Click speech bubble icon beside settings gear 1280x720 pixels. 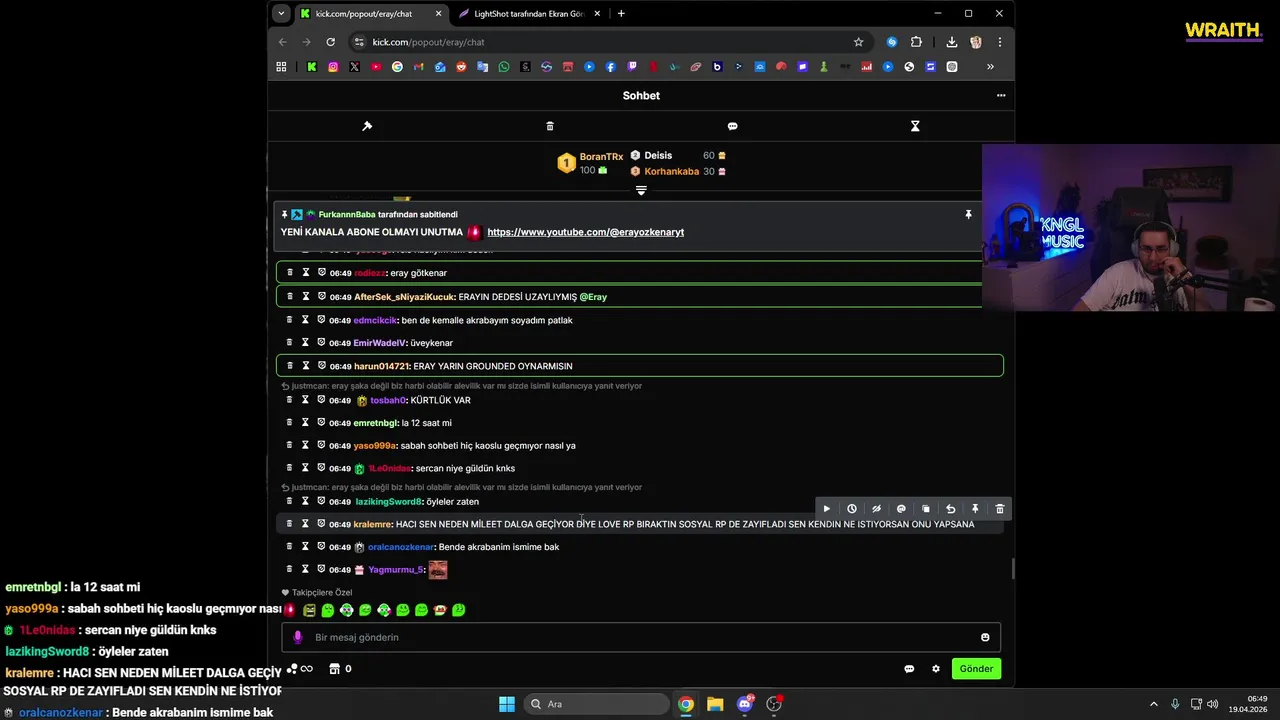tap(909, 669)
